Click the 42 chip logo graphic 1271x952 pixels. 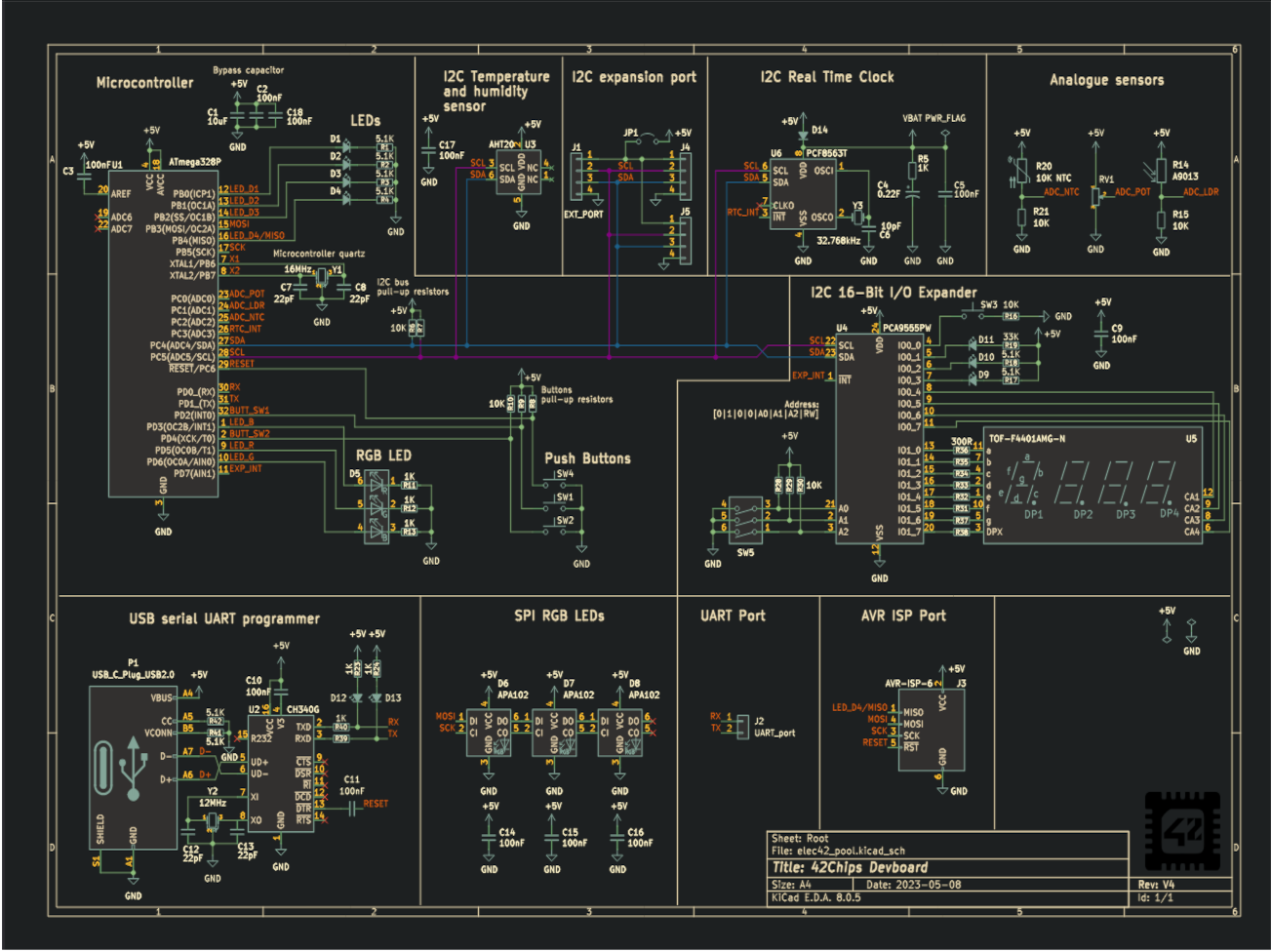click(x=1182, y=831)
